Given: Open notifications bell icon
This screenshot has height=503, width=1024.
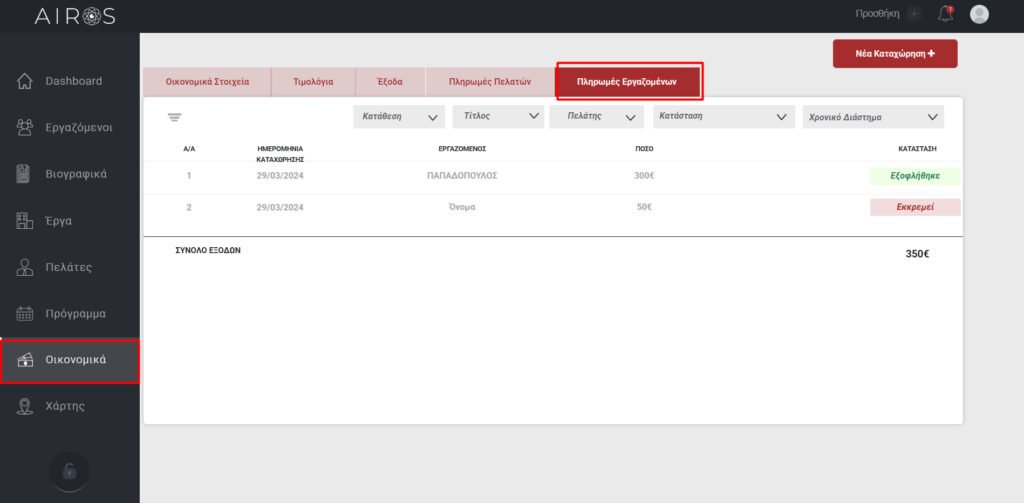Looking at the screenshot, I should 945,14.
